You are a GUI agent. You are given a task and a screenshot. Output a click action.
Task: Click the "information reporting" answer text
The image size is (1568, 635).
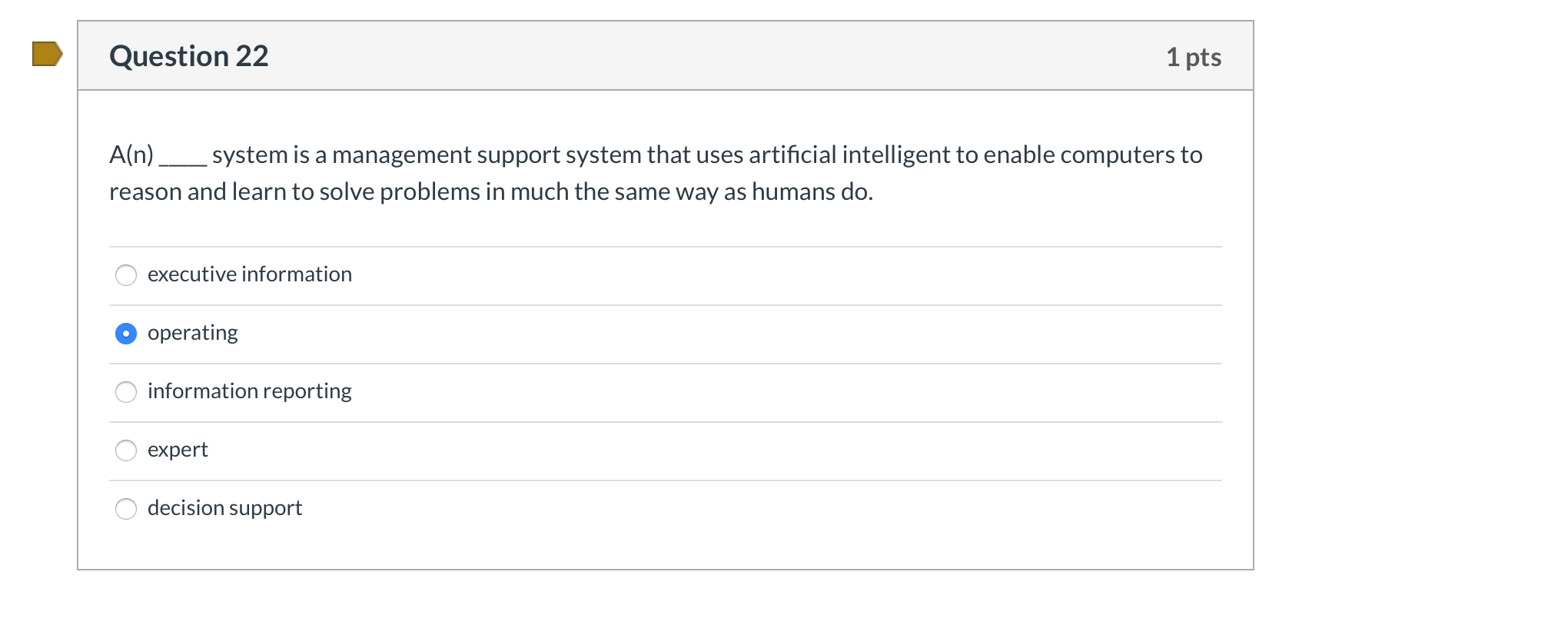click(x=249, y=391)
